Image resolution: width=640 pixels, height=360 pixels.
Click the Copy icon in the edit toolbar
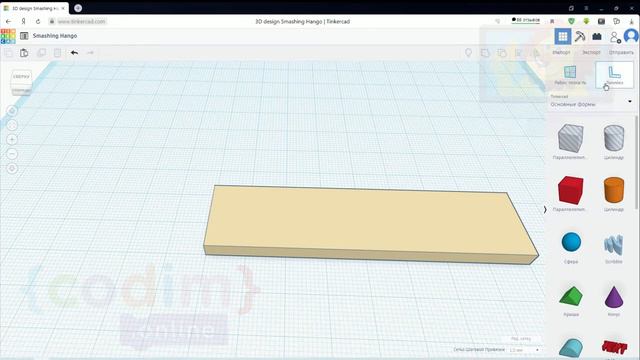(x=8, y=53)
